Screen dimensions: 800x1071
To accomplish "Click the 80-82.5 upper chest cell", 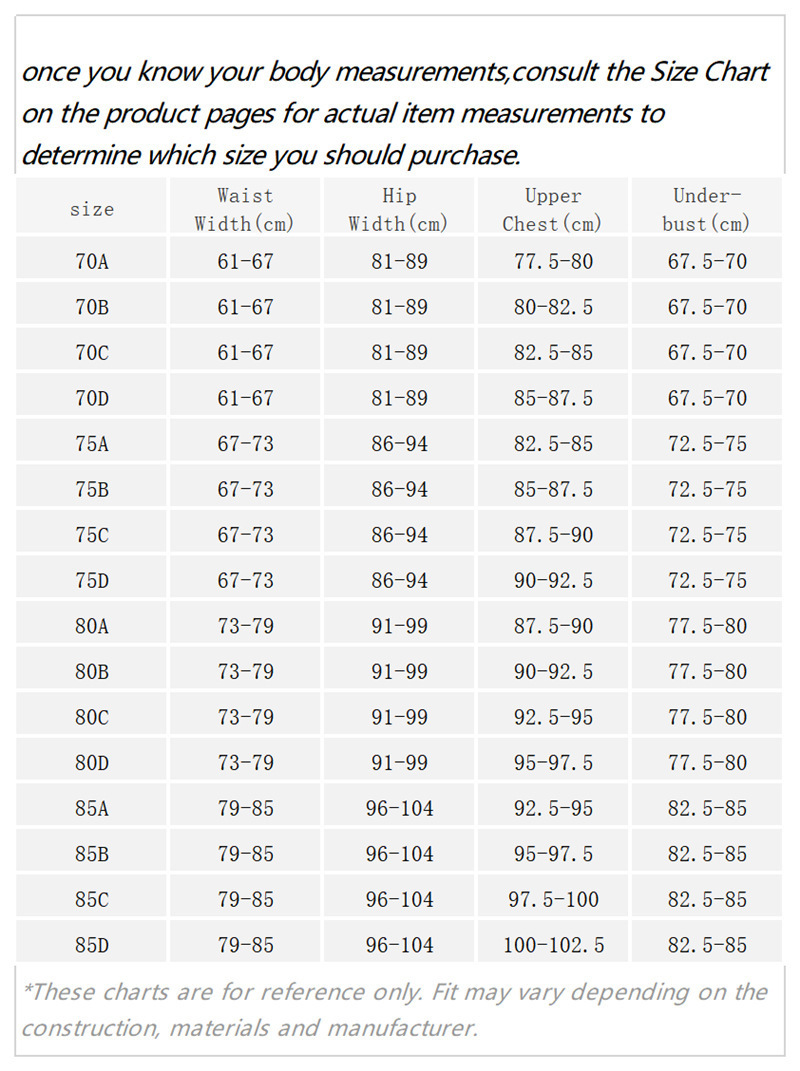I will (x=553, y=308).
